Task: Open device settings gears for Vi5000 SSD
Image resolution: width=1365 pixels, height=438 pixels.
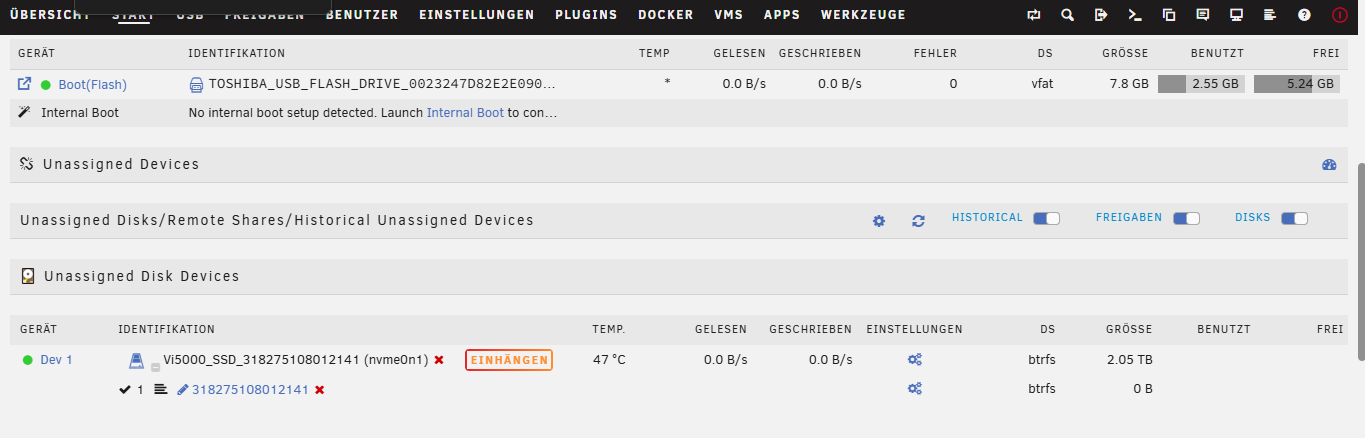Action: pos(914,360)
